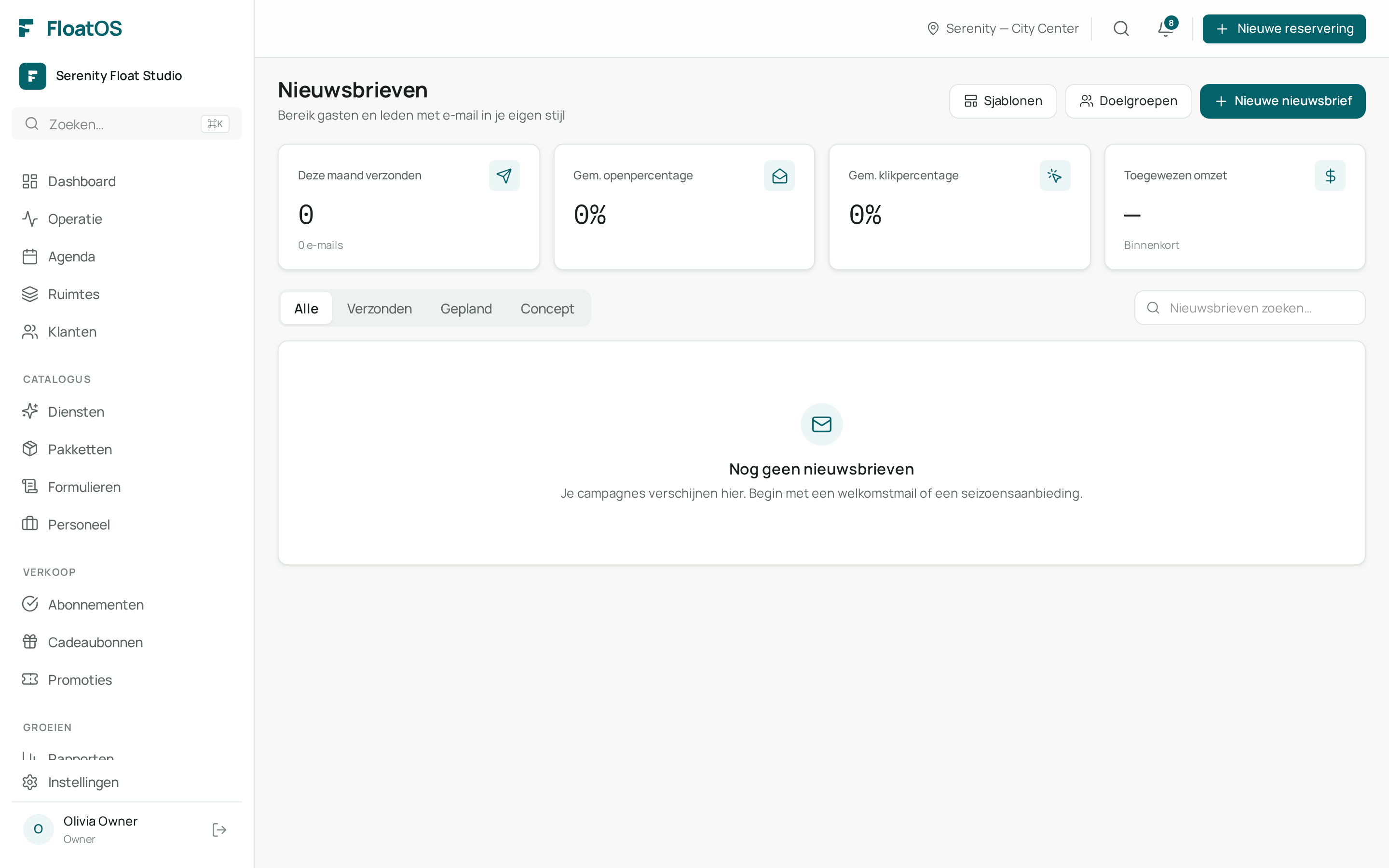
Task: Click the Gem. klikpercentage label
Action: [x=903, y=176]
